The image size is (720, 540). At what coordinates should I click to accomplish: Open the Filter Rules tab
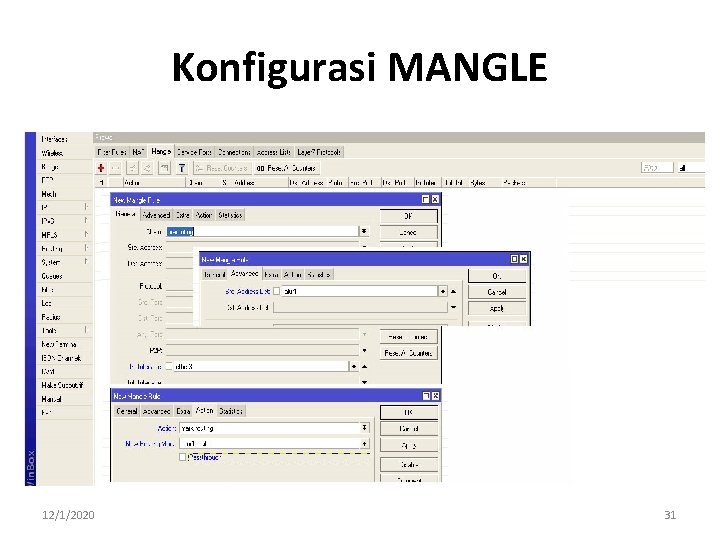(x=112, y=152)
